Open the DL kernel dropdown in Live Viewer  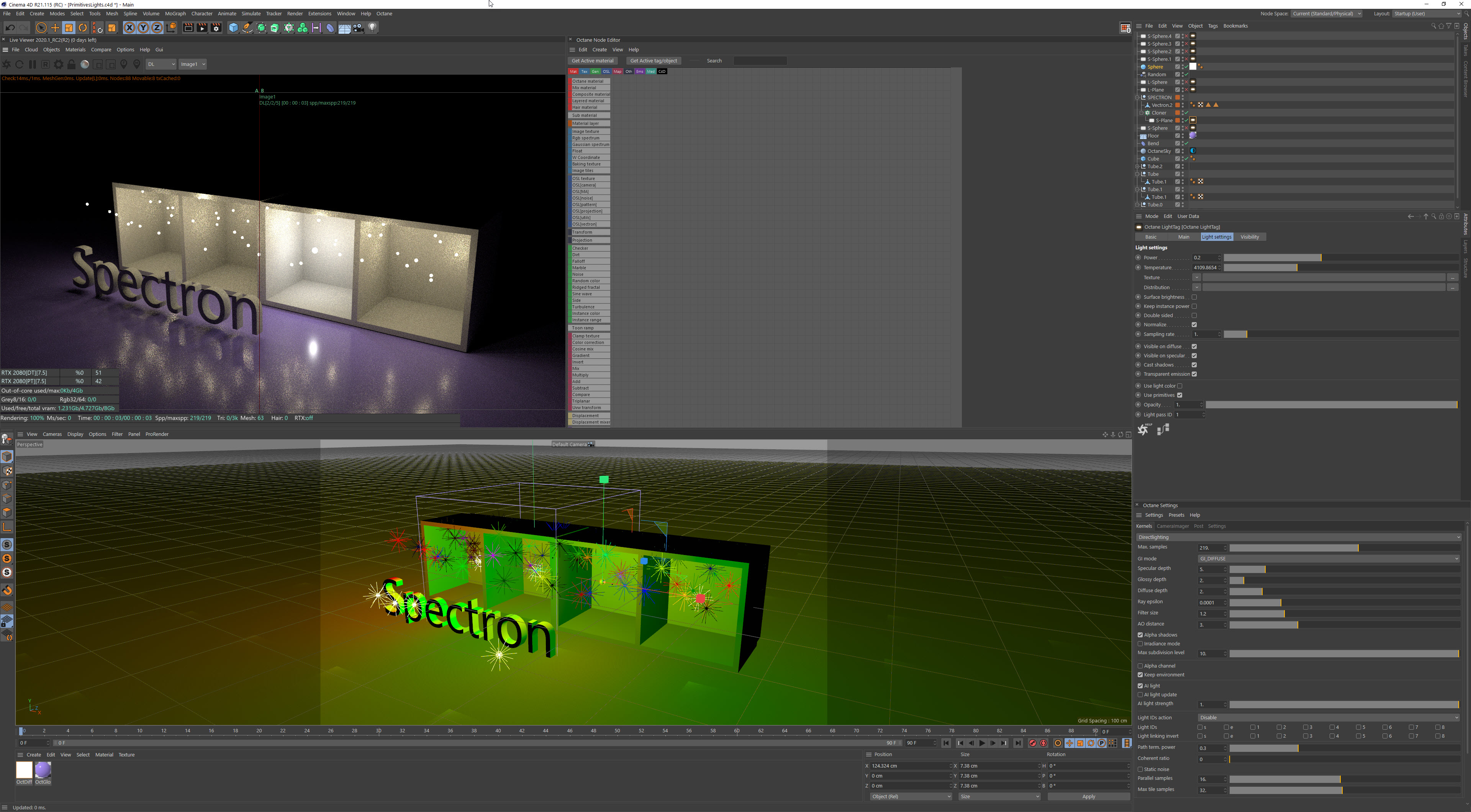[x=161, y=64]
